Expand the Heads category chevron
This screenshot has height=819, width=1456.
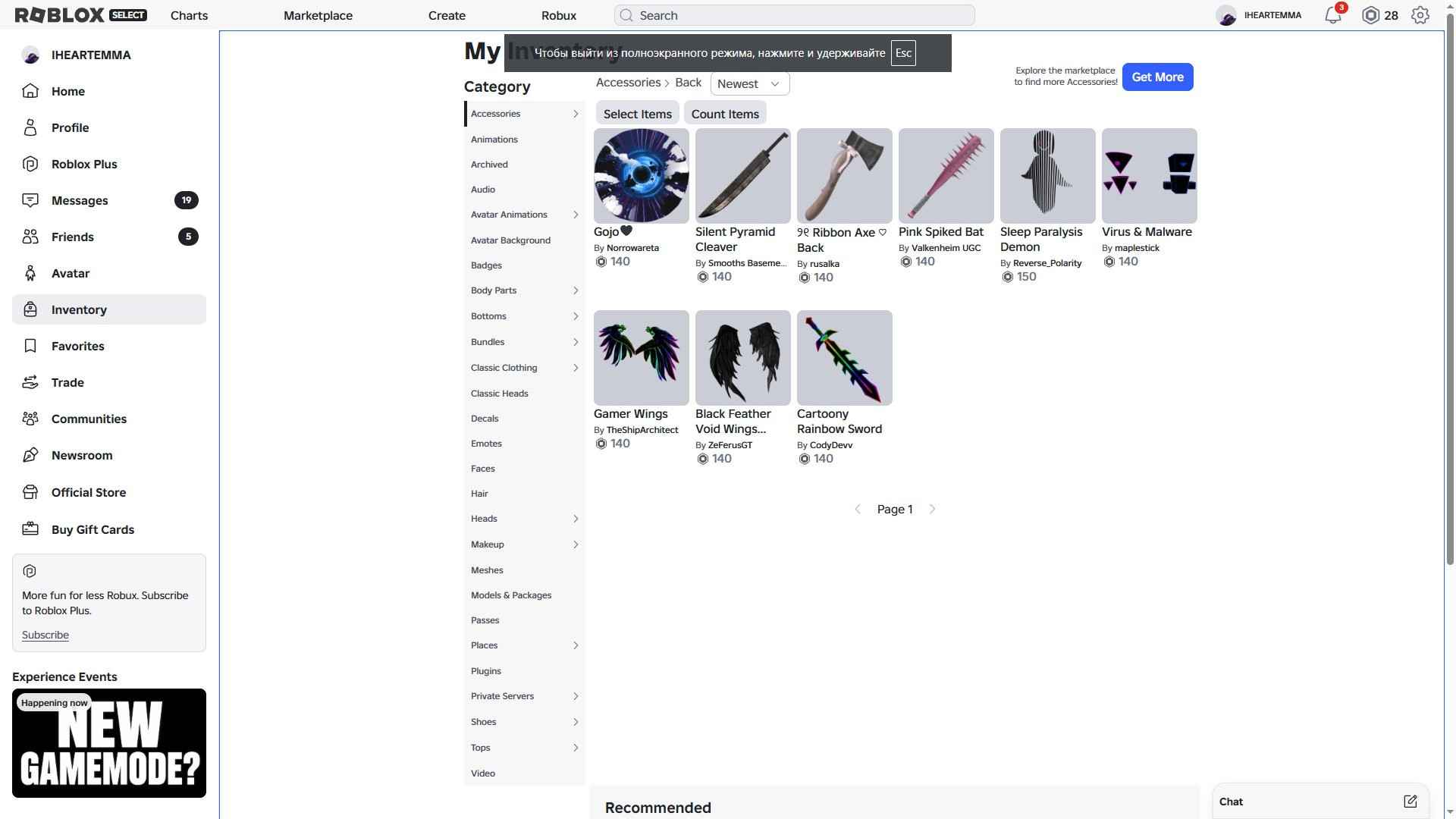pos(576,519)
